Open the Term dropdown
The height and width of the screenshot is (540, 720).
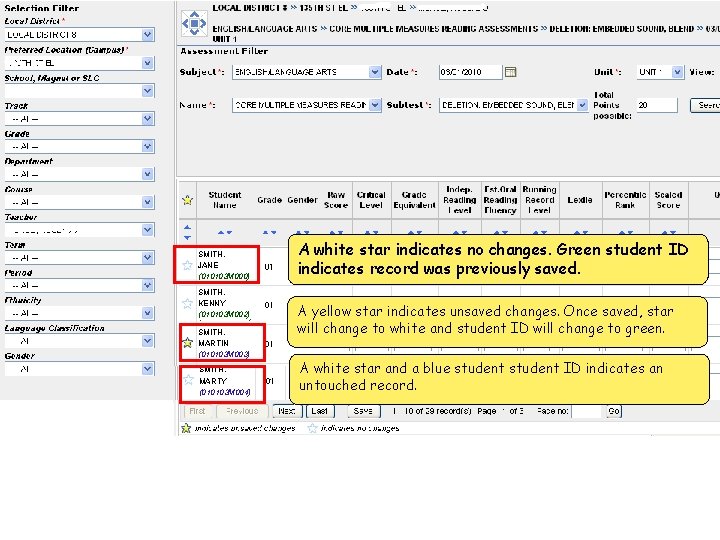[x=147, y=258]
